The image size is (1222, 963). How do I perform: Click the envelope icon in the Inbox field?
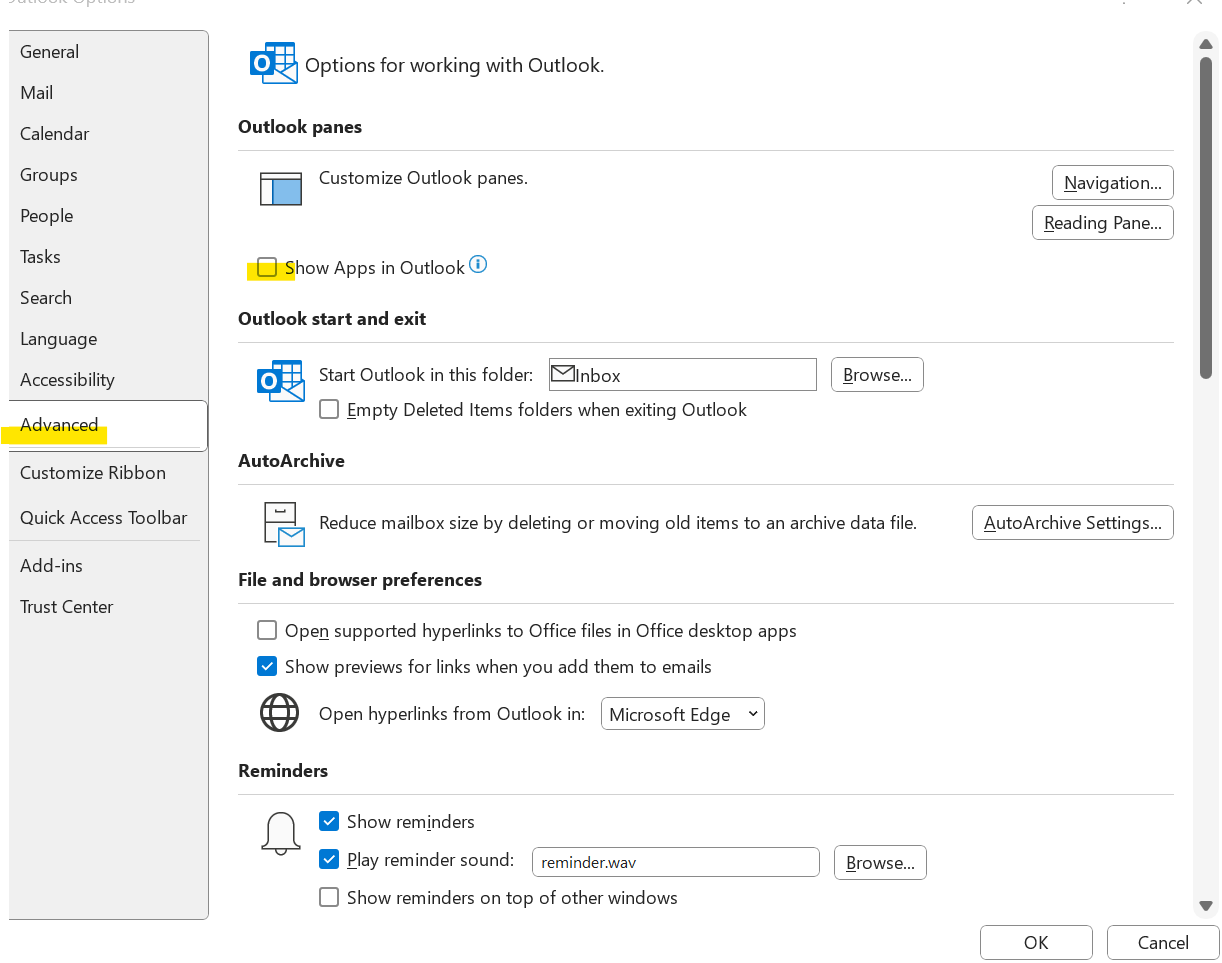pyautogui.click(x=563, y=374)
